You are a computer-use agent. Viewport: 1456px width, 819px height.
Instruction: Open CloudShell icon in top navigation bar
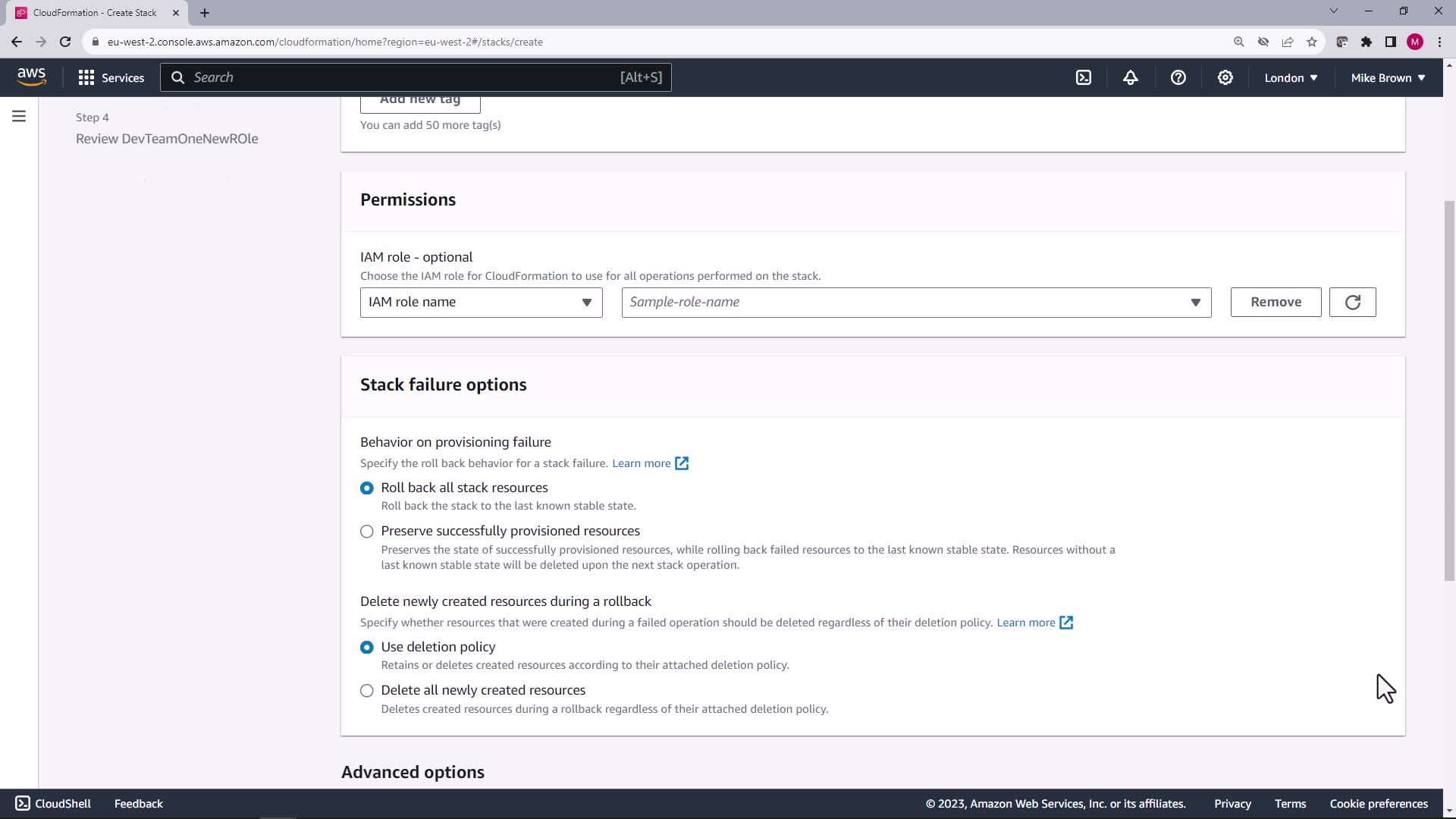1084,77
